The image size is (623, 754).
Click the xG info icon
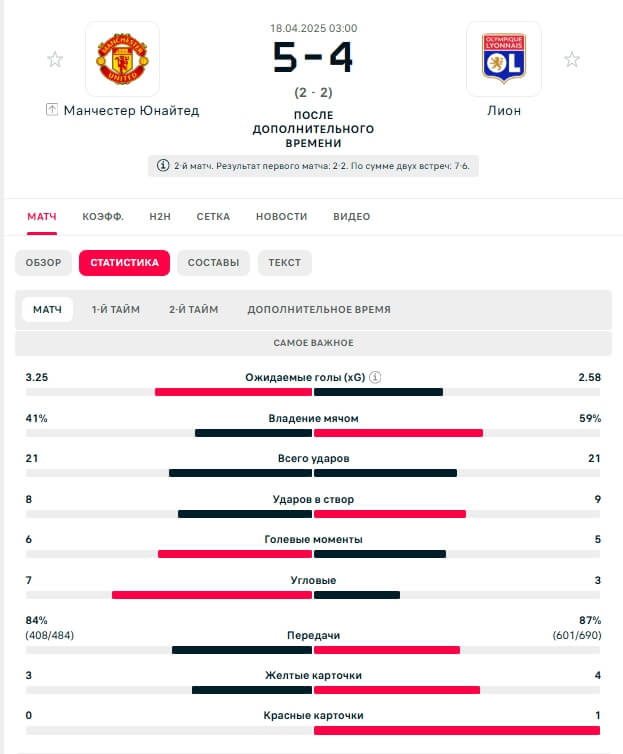pyautogui.click(x=375, y=377)
